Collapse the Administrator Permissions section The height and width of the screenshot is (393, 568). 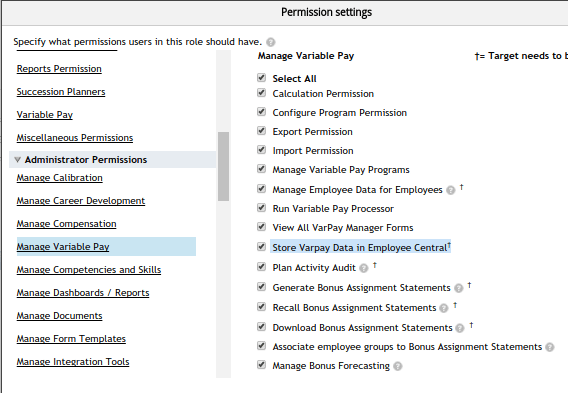[17, 160]
